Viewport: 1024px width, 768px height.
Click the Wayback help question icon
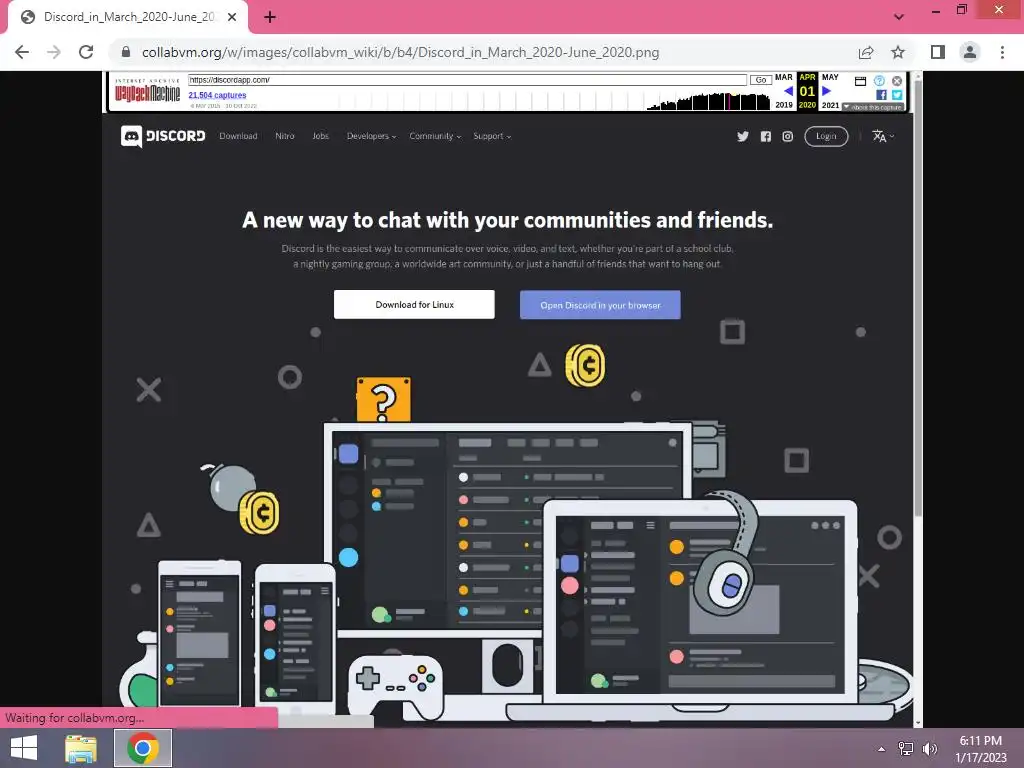click(x=879, y=81)
